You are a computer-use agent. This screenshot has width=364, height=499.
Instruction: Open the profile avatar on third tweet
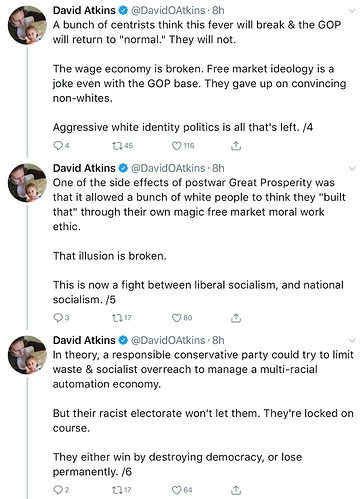pos(27,355)
